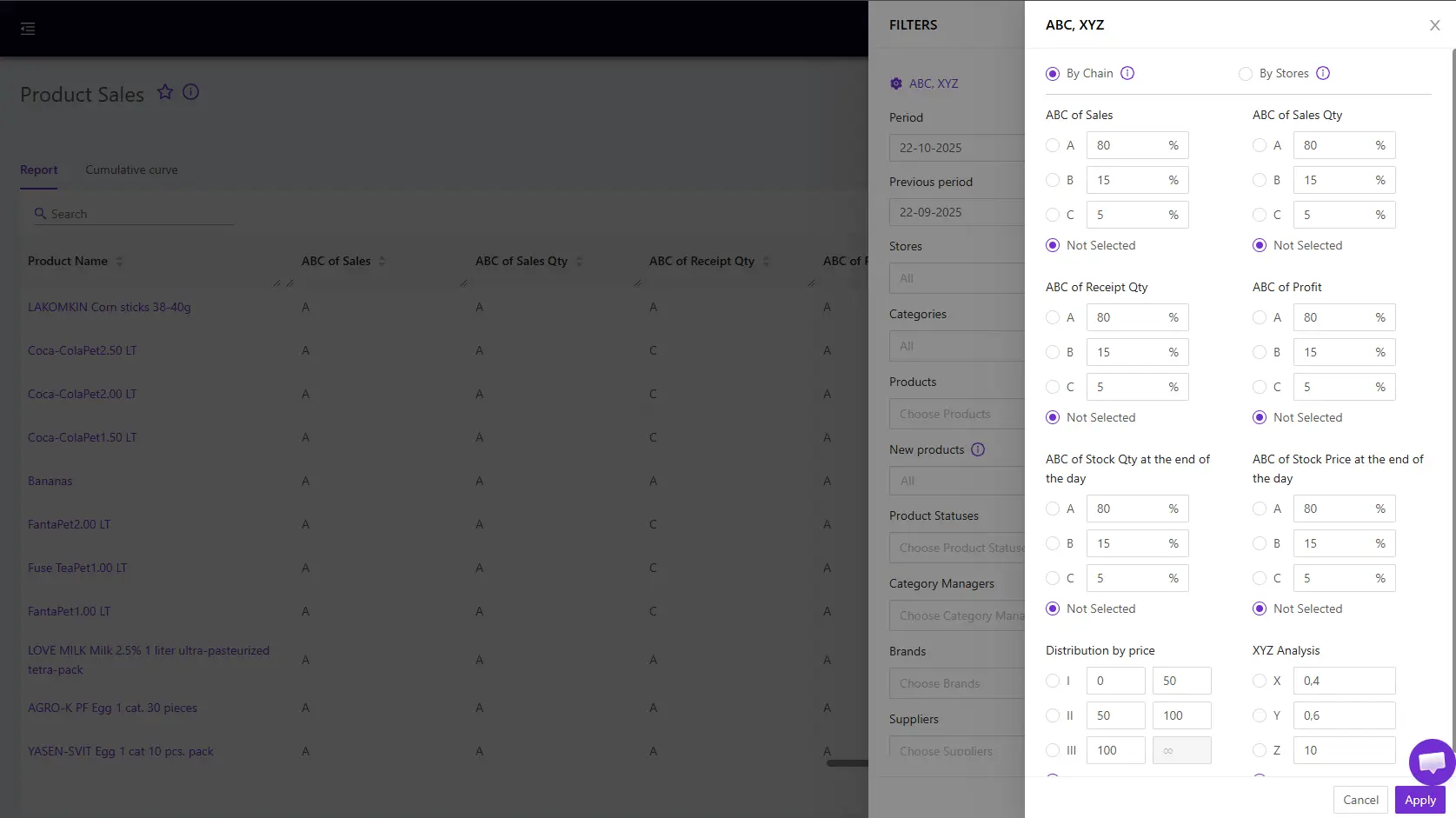The width and height of the screenshot is (1456, 818).
Task: Click the Cancel button
Action: pyautogui.click(x=1360, y=800)
